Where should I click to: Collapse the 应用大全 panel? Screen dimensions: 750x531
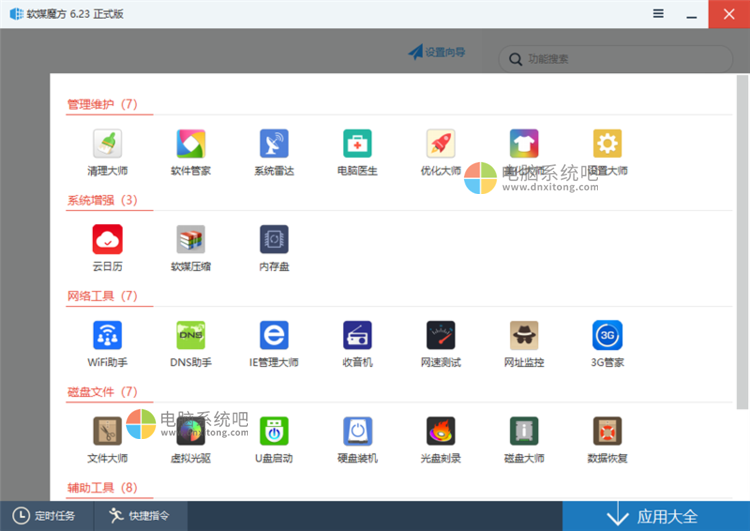[656, 516]
